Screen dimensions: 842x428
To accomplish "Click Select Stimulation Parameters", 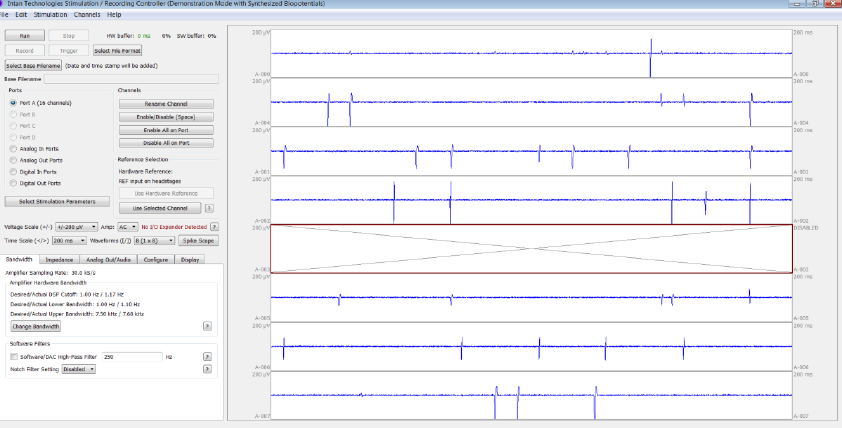I will [x=57, y=201].
